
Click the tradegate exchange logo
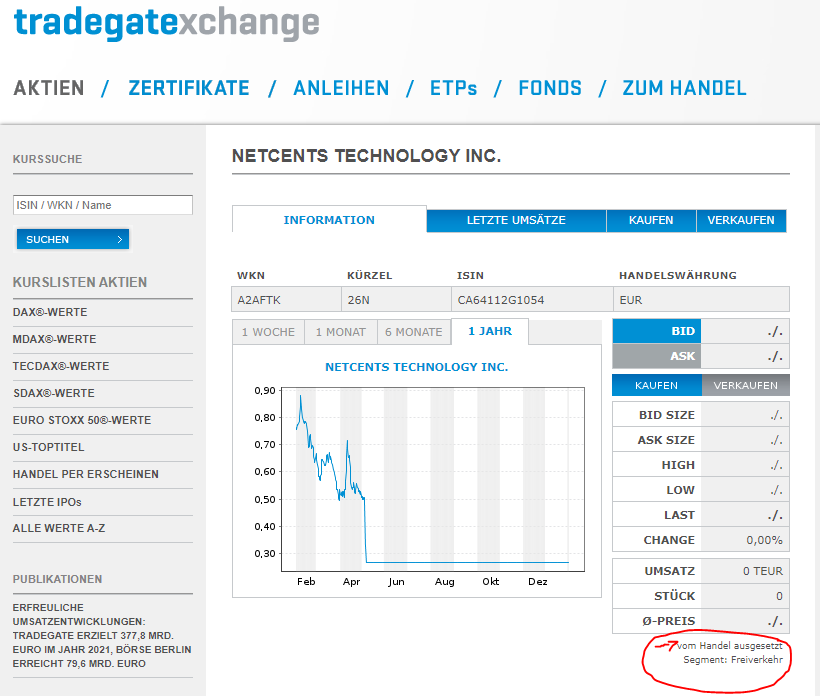(166, 23)
